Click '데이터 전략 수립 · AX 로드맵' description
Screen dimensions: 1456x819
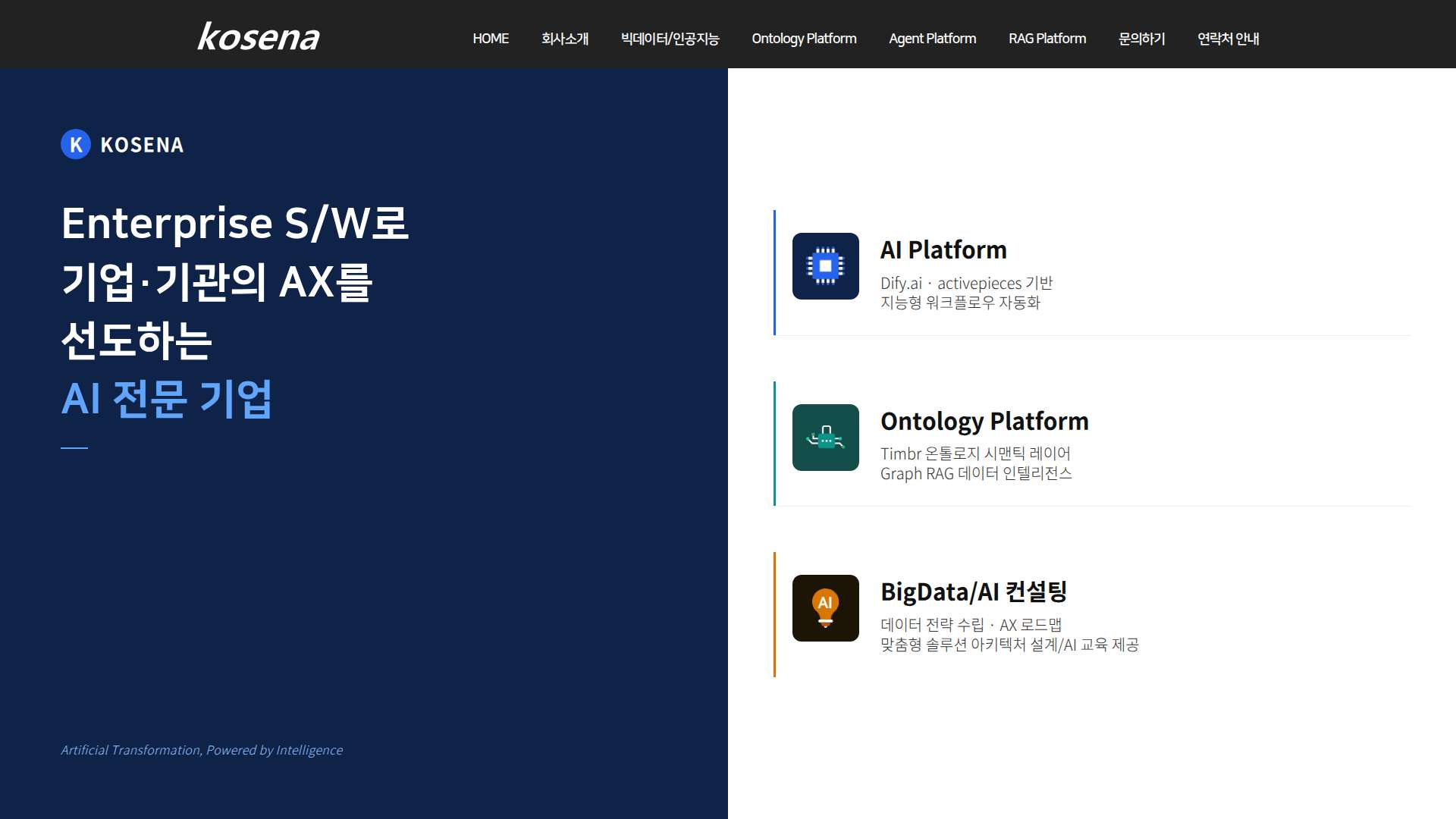pos(971,625)
